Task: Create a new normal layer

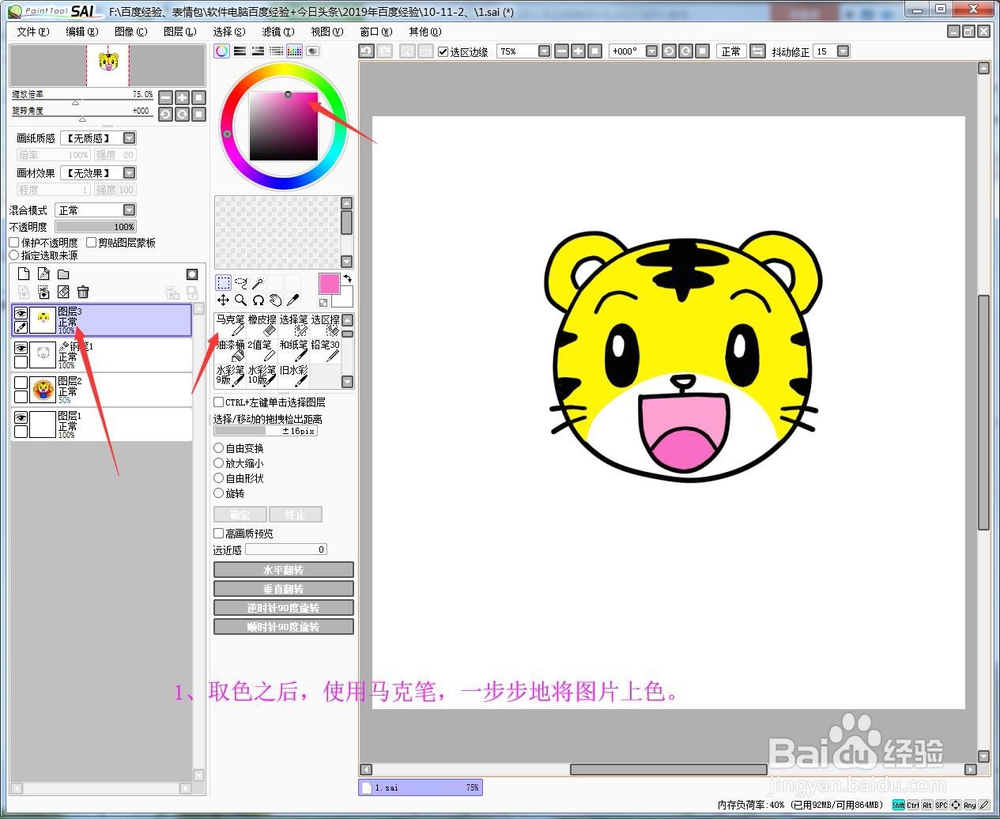Action: pyautogui.click(x=24, y=274)
